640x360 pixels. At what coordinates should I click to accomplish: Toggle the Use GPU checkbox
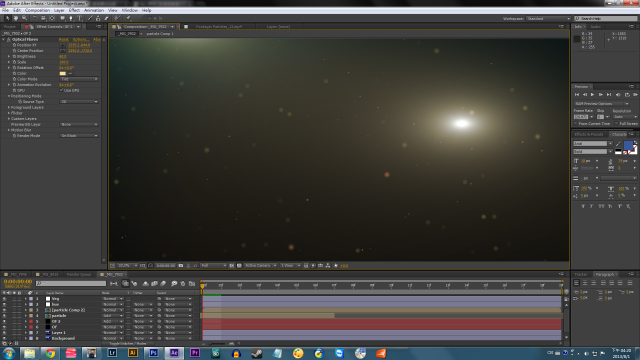[x=62, y=90]
